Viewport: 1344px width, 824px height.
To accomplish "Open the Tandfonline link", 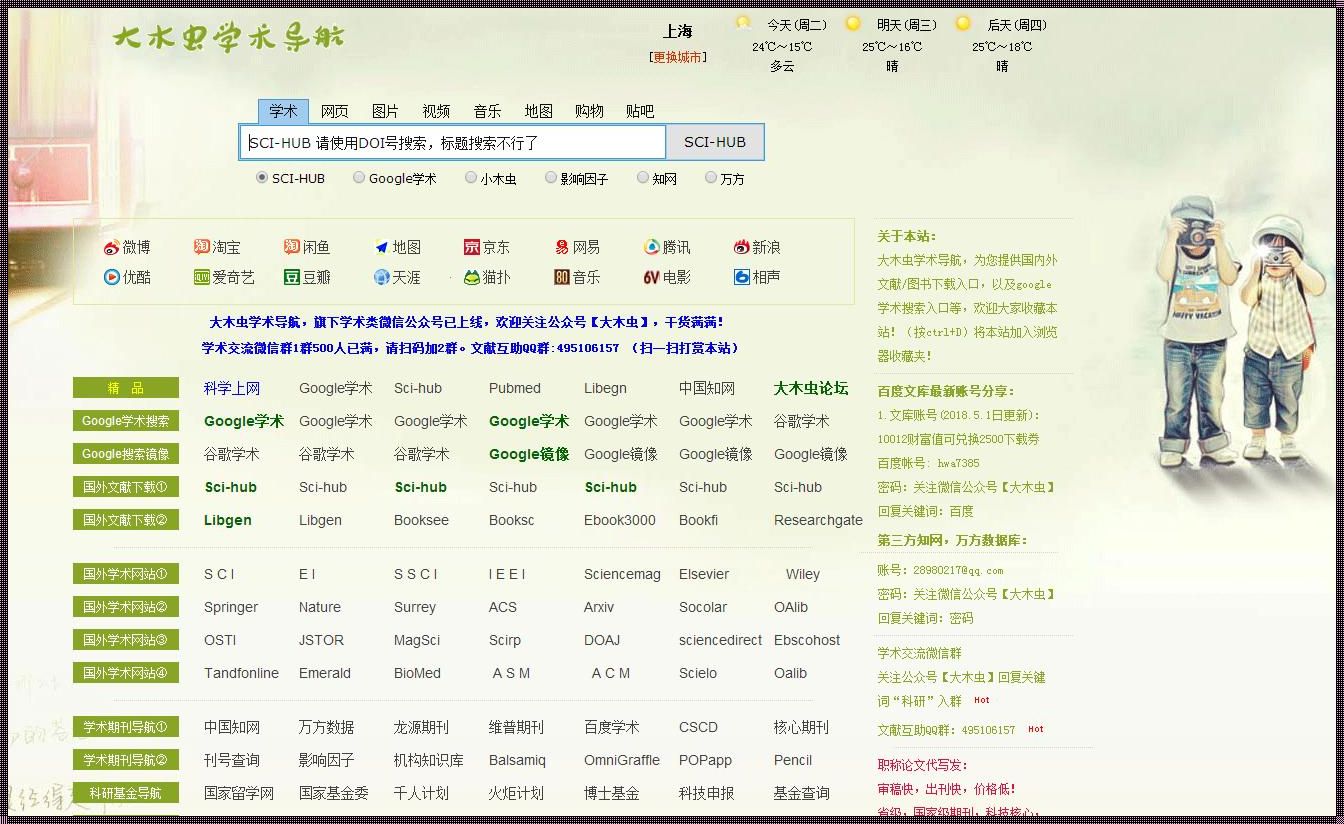I will 241,673.
